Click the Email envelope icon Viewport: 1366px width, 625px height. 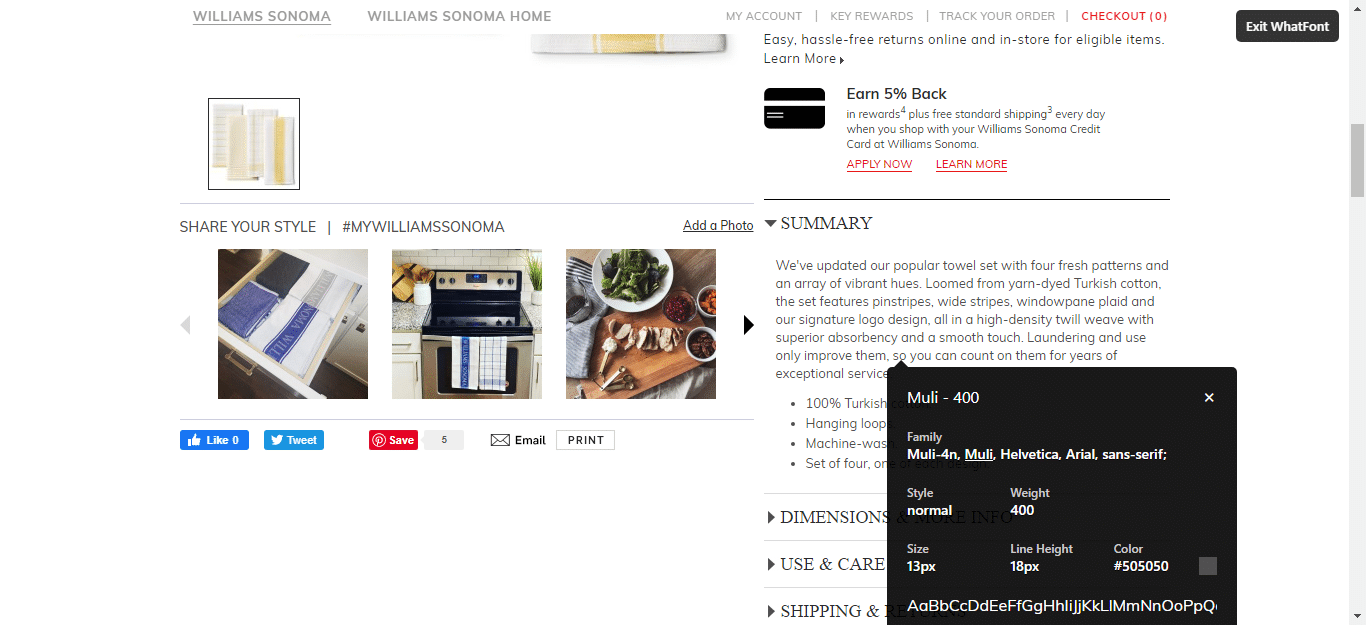500,440
